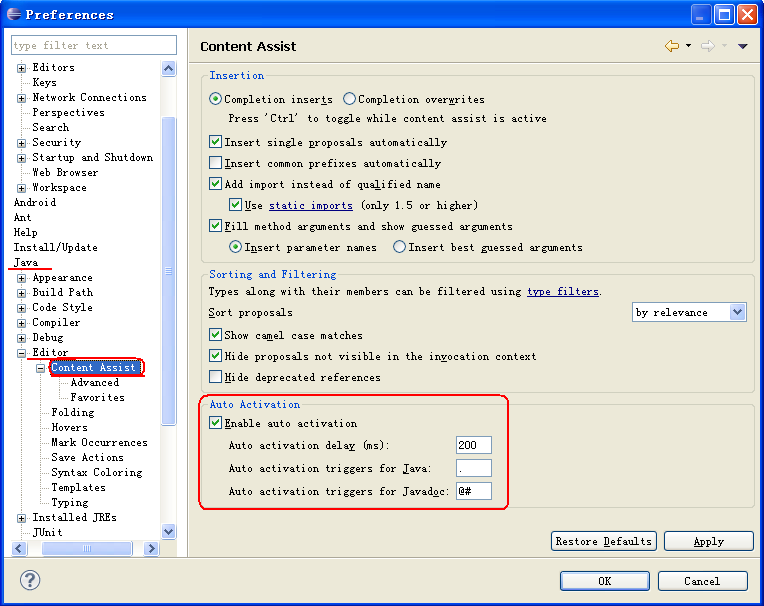Open the back history dropdown arrow
Image resolution: width=764 pixels, height=606 pixels.
tap(688, 45)
